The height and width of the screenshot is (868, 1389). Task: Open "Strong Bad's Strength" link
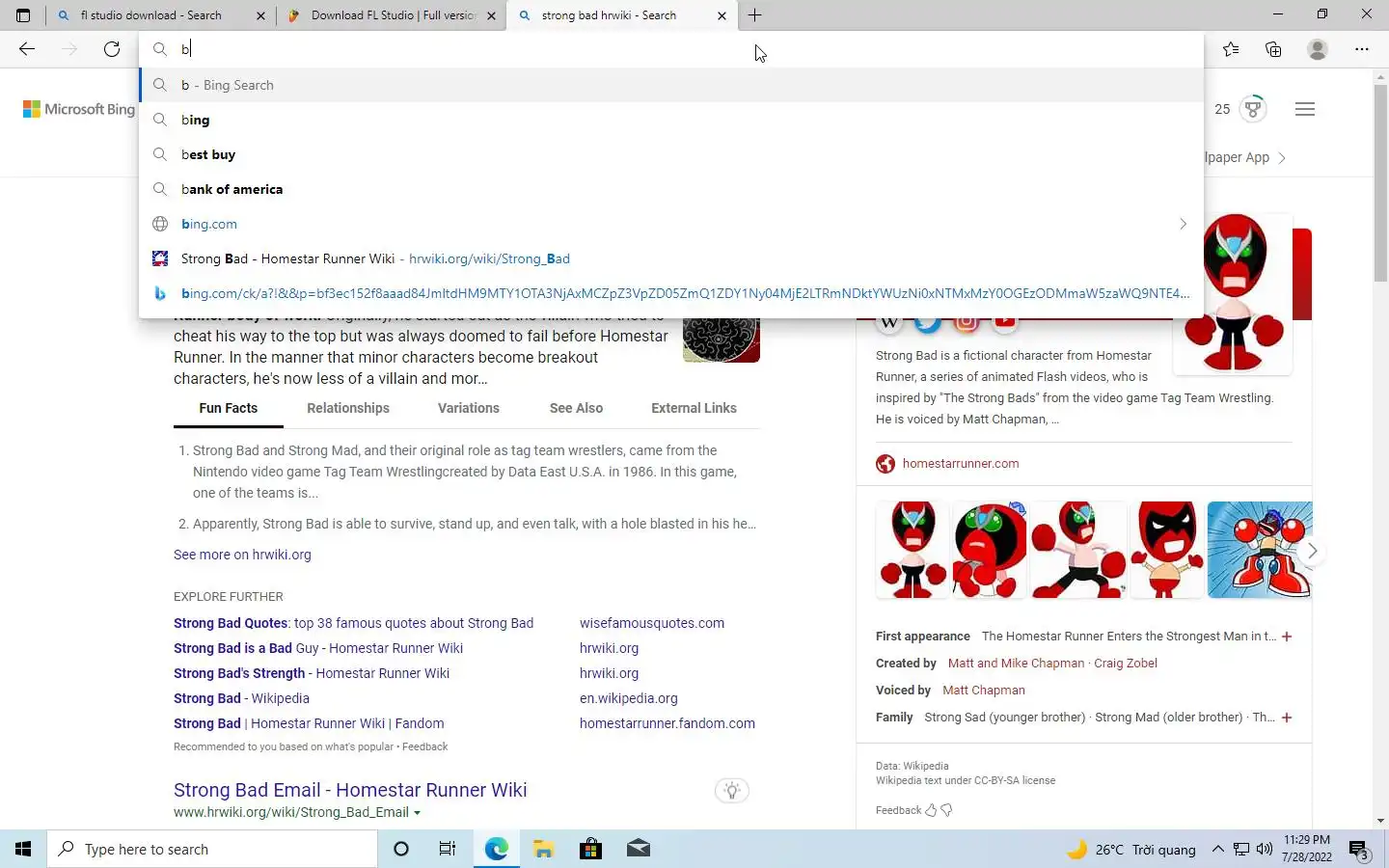tap(312, 673)
